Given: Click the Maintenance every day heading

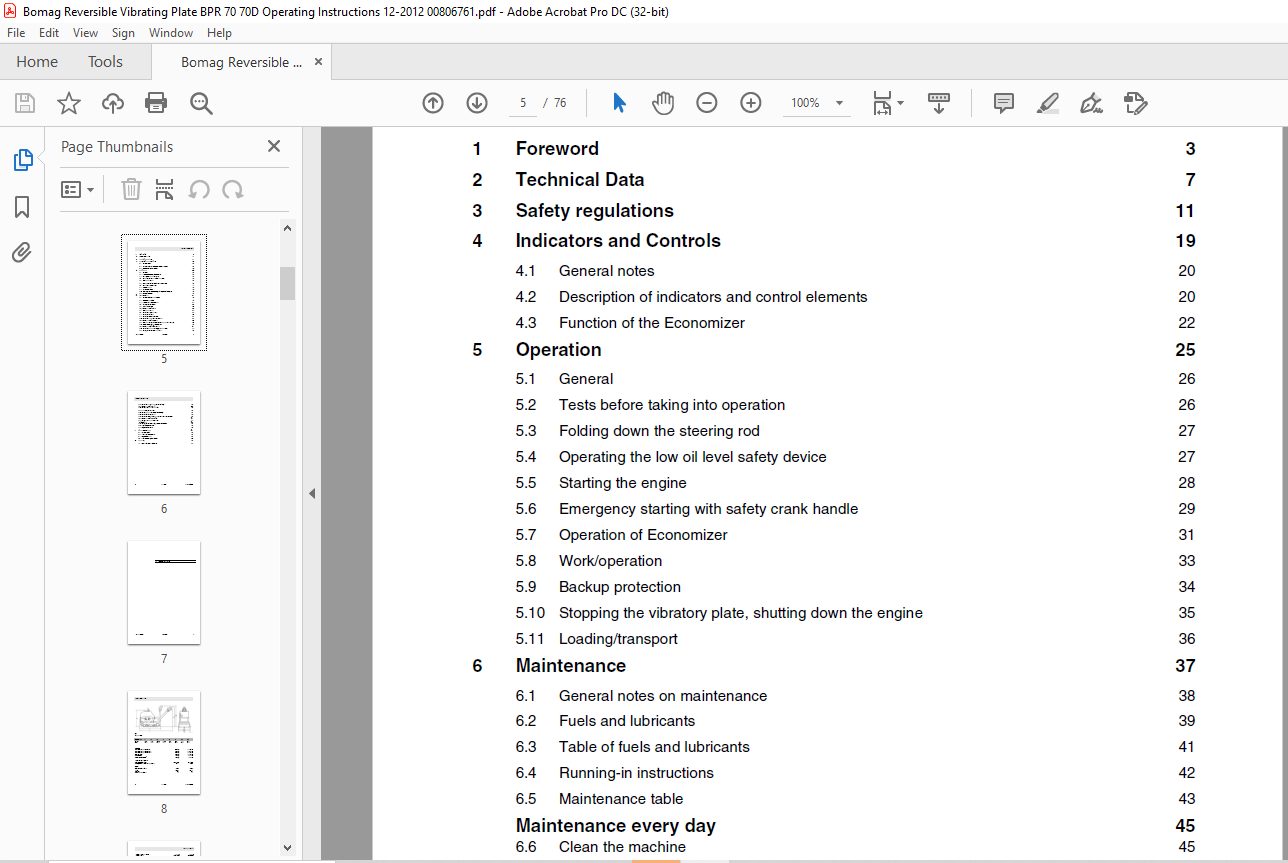Looking at the screenshot, I should click(616, 826).
